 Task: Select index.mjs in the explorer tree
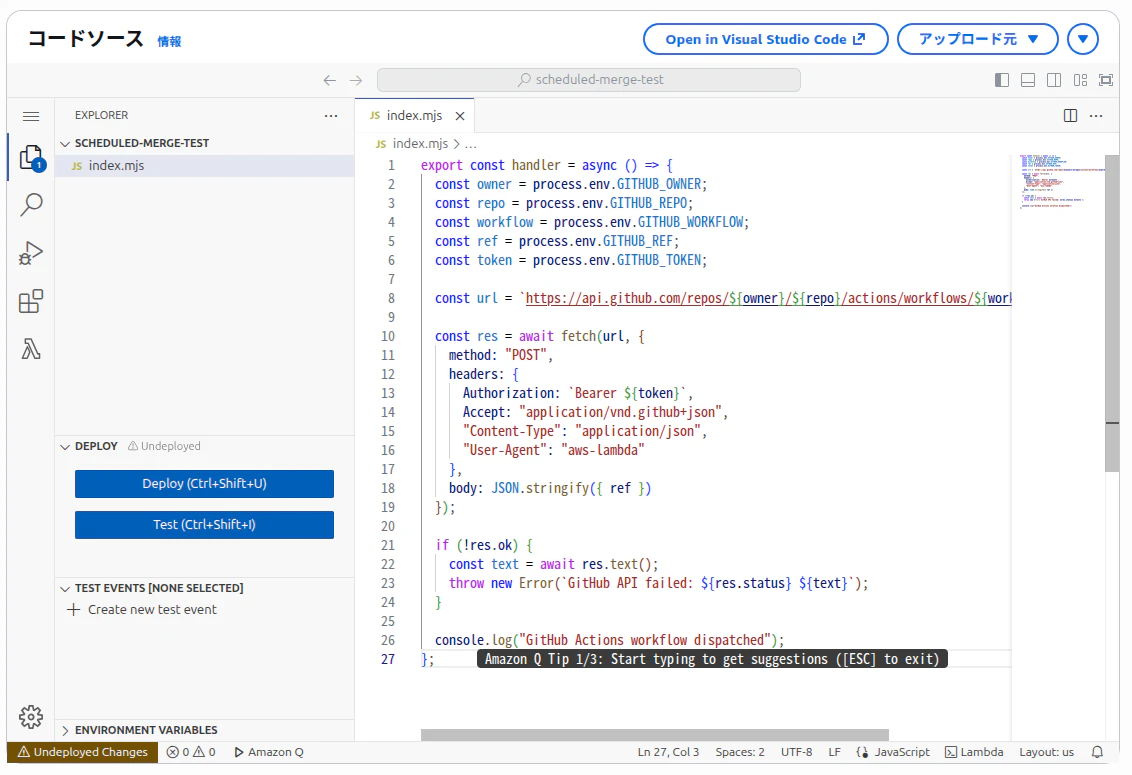pos(204,165)
